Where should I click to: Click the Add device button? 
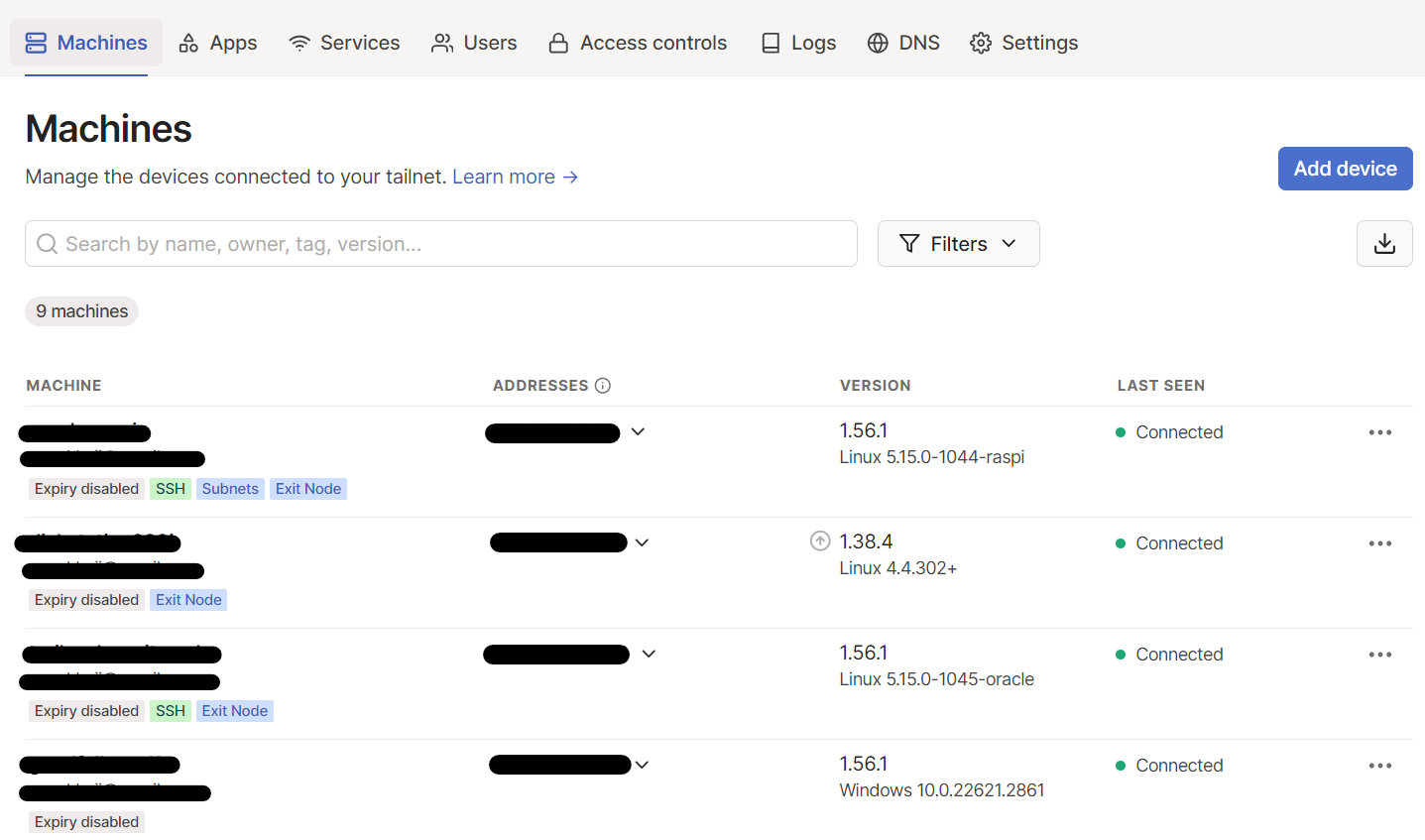(1345, 169)
